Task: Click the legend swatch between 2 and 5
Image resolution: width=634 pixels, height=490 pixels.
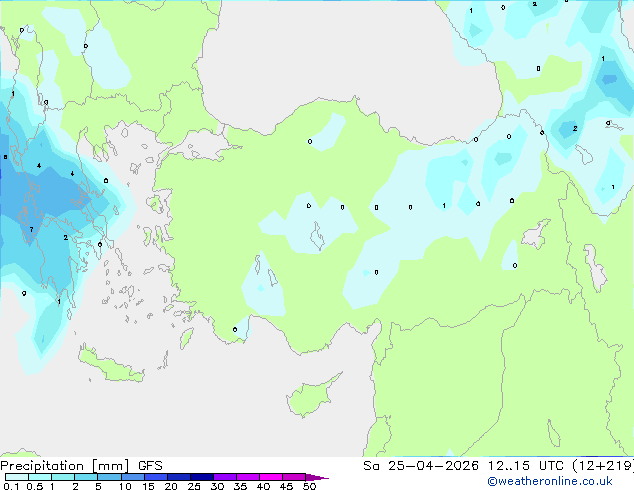Action: pos(86,477)
